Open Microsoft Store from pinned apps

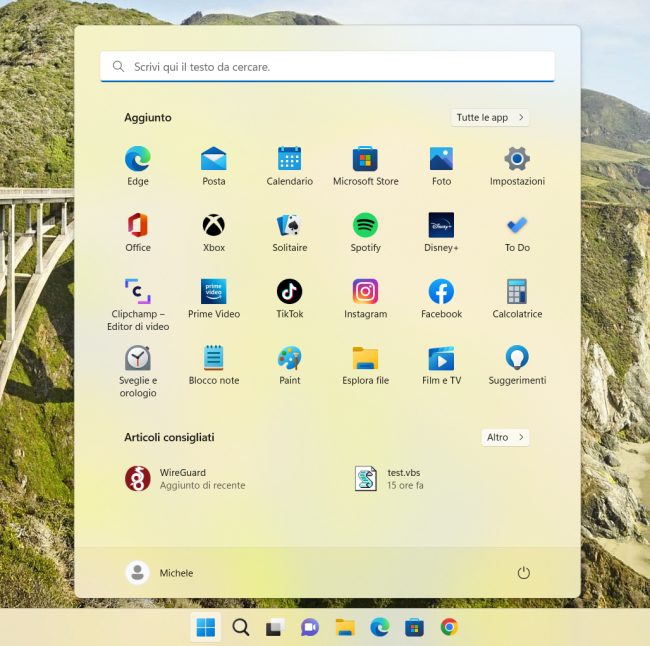365,166
